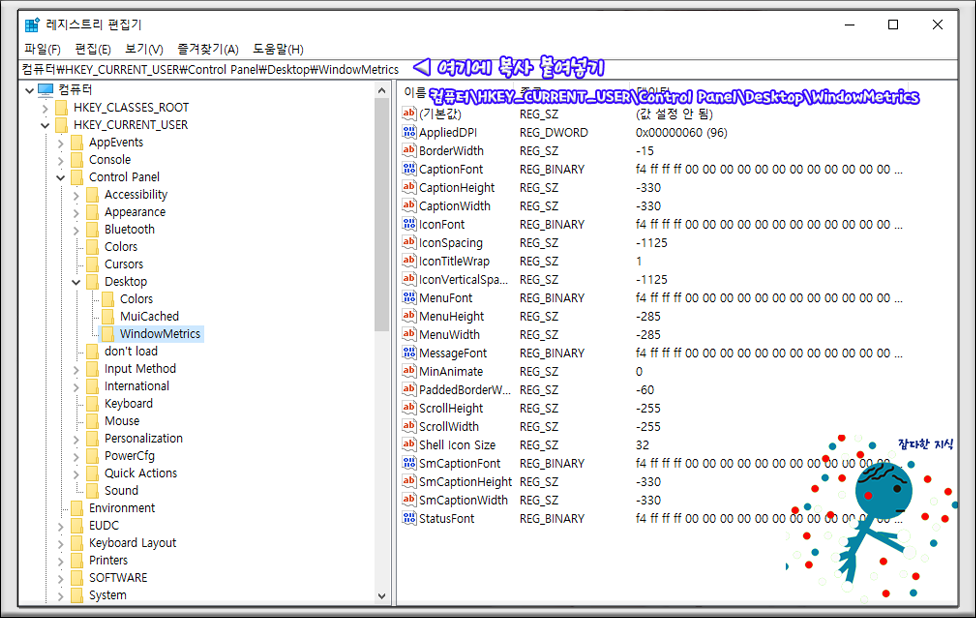Screen dimensions: 976x618
Task: Select the don't load key
Action: tap(131, 352)
